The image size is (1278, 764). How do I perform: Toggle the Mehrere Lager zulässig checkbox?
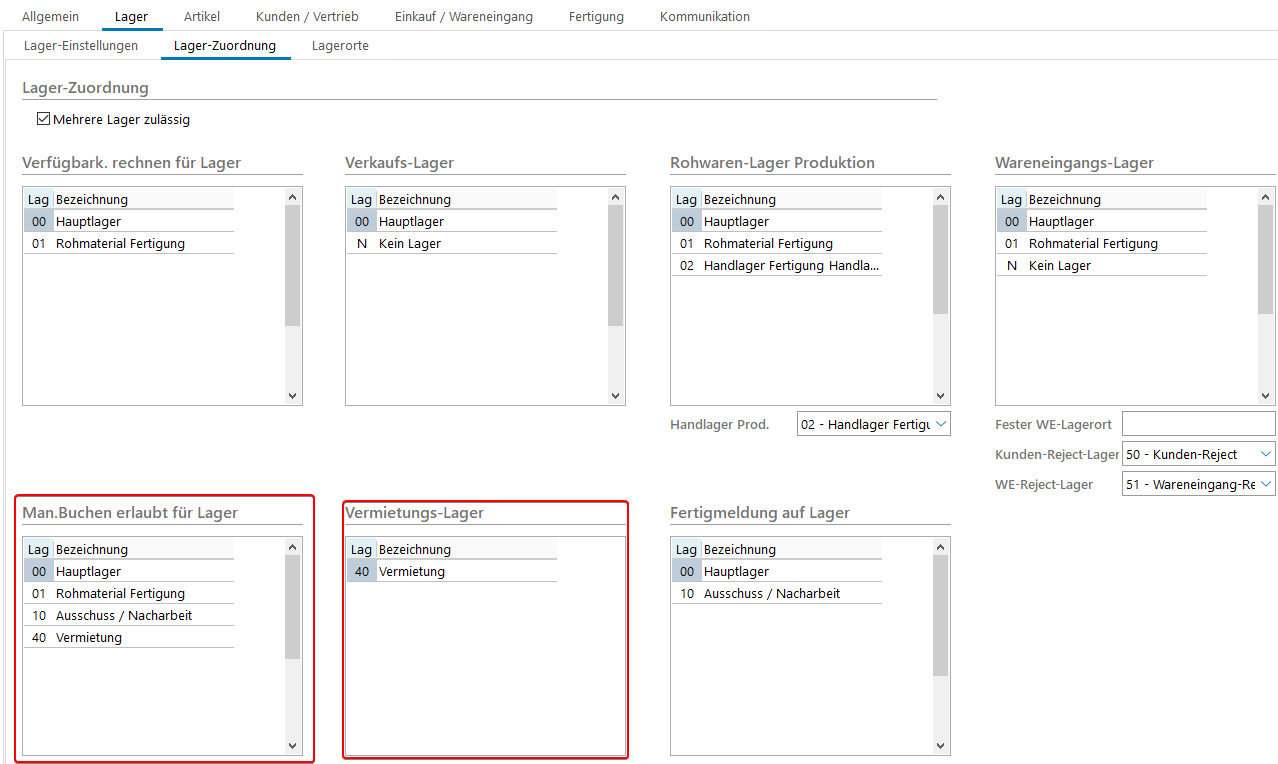tap(43, 120)
